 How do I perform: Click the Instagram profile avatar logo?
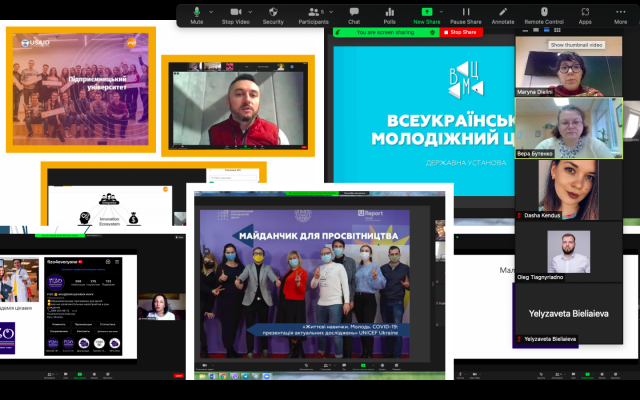pyautogui.click(x=55, y=282)
